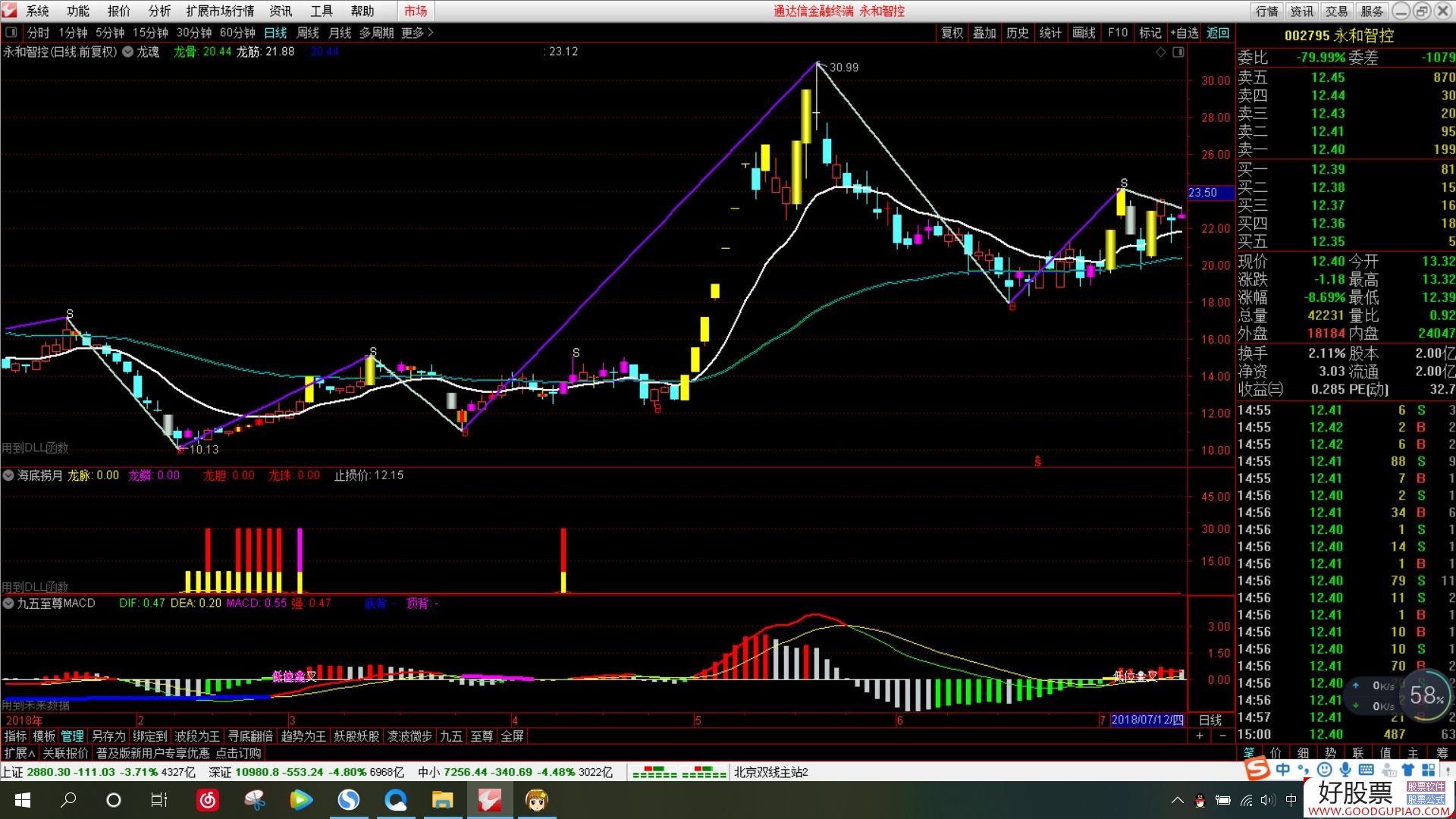
Task: Apply 波段为王 indicator template
Action: click(x=197, y=736)
